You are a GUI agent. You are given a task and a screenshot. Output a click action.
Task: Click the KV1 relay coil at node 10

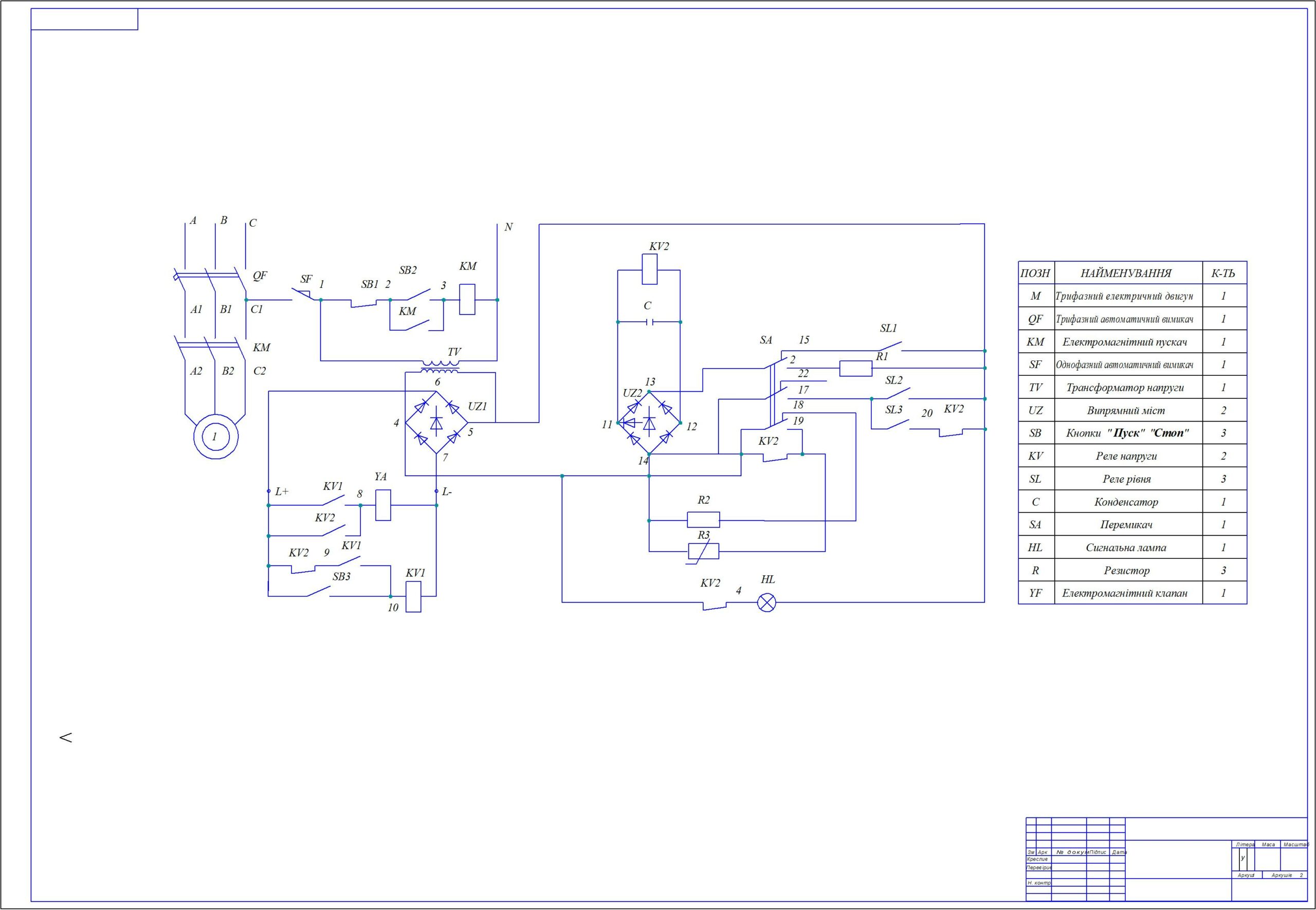coord(413,597)
